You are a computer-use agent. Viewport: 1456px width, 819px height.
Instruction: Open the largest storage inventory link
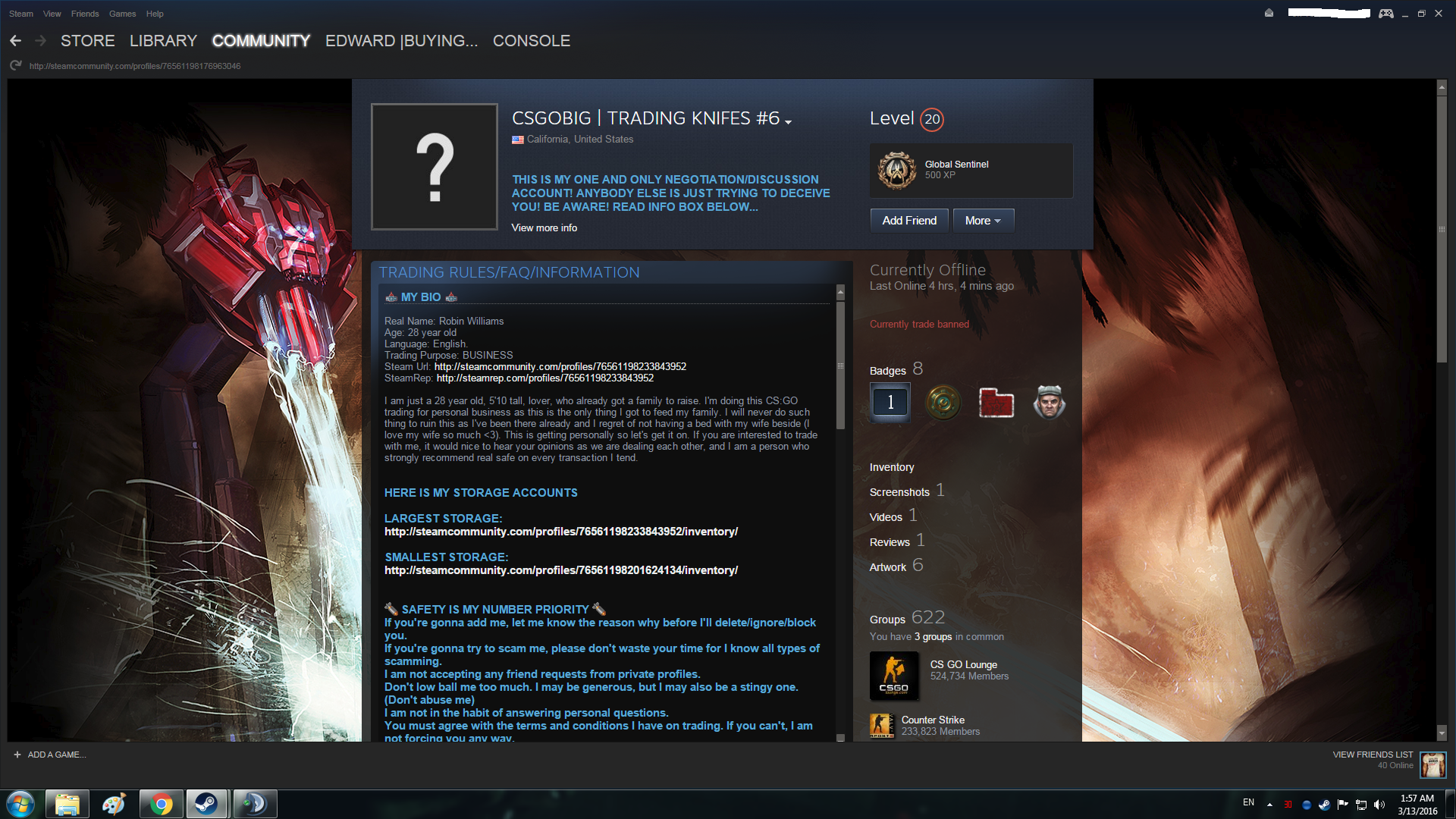click(560, 532)
